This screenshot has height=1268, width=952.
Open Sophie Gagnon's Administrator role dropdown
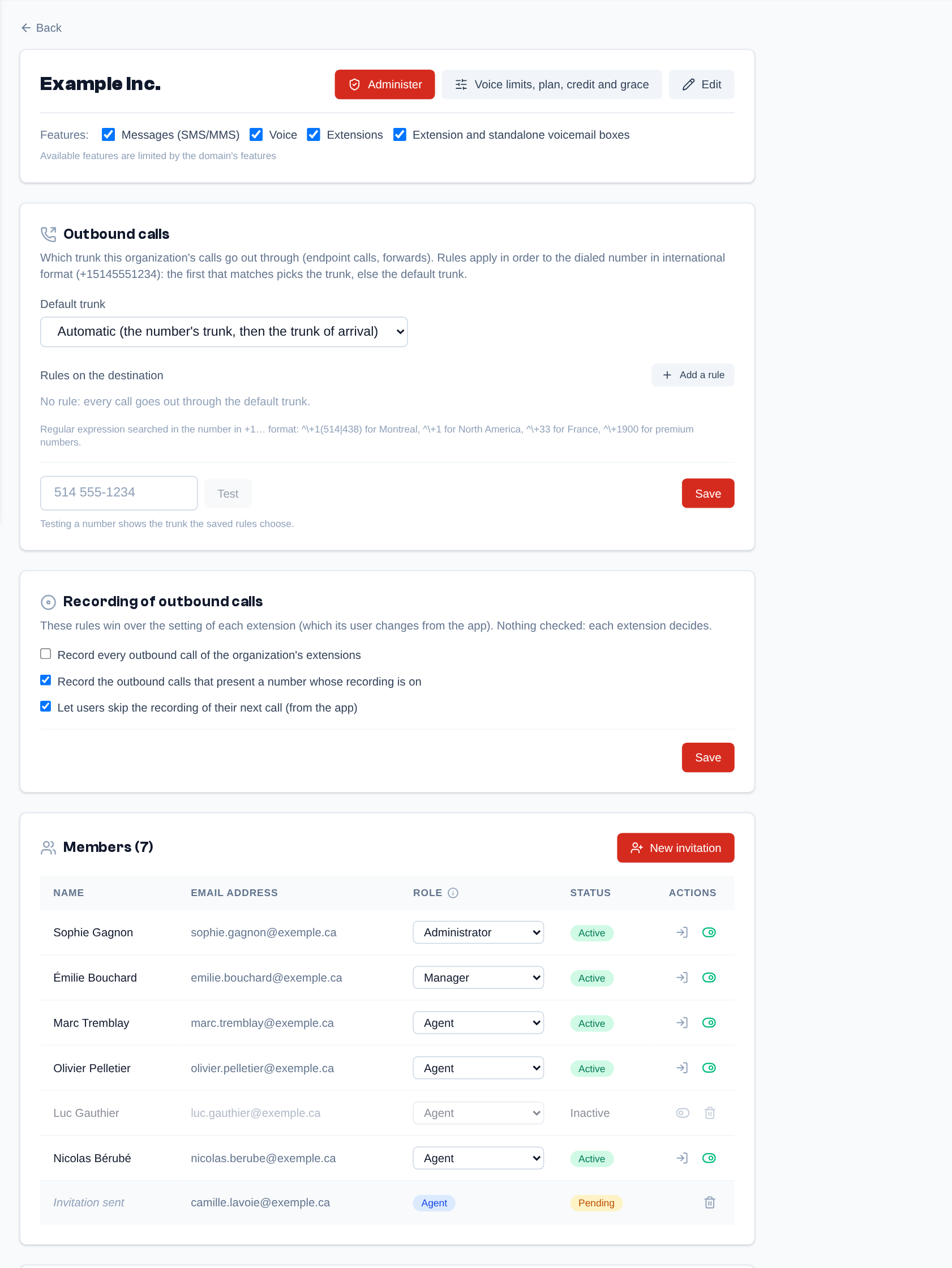click(x=478, y=932)
